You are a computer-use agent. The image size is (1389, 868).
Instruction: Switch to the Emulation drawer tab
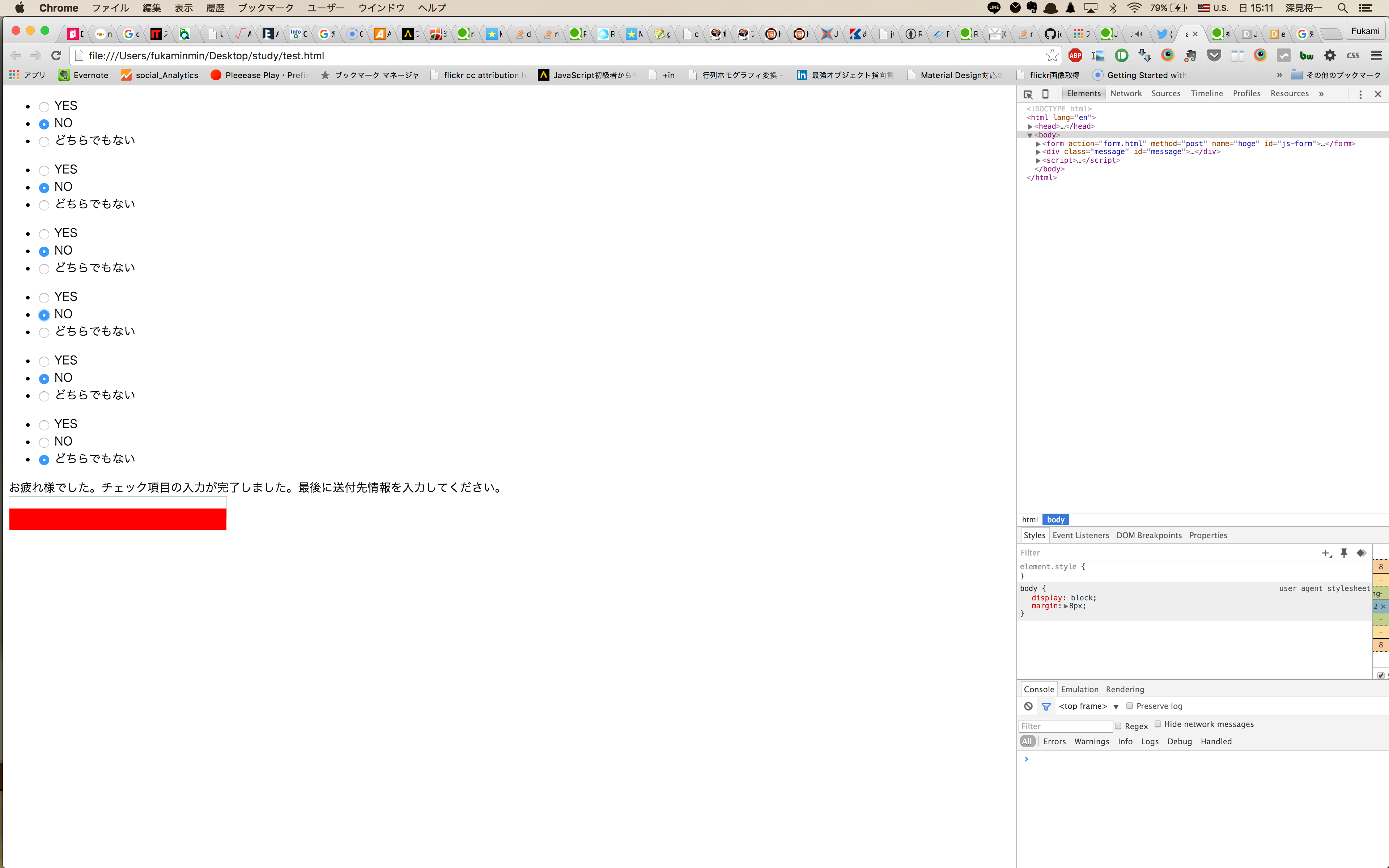point(1080,689)
